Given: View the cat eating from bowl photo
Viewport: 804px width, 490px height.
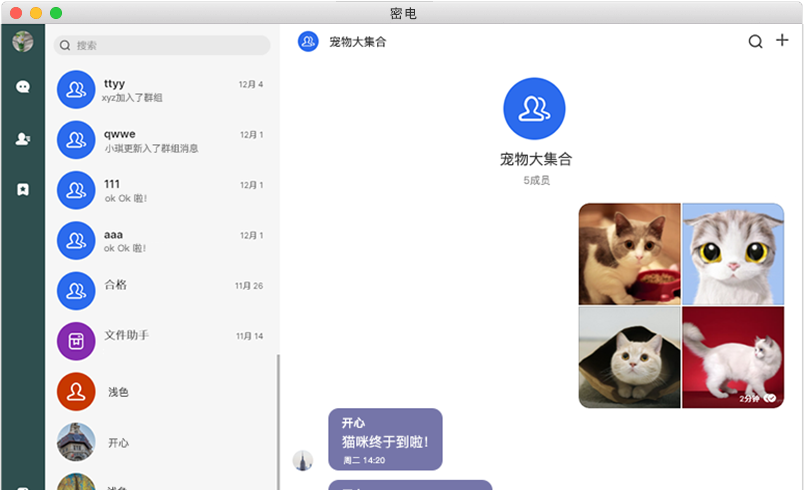Looking at the screenshot, I should coord(629,254).
